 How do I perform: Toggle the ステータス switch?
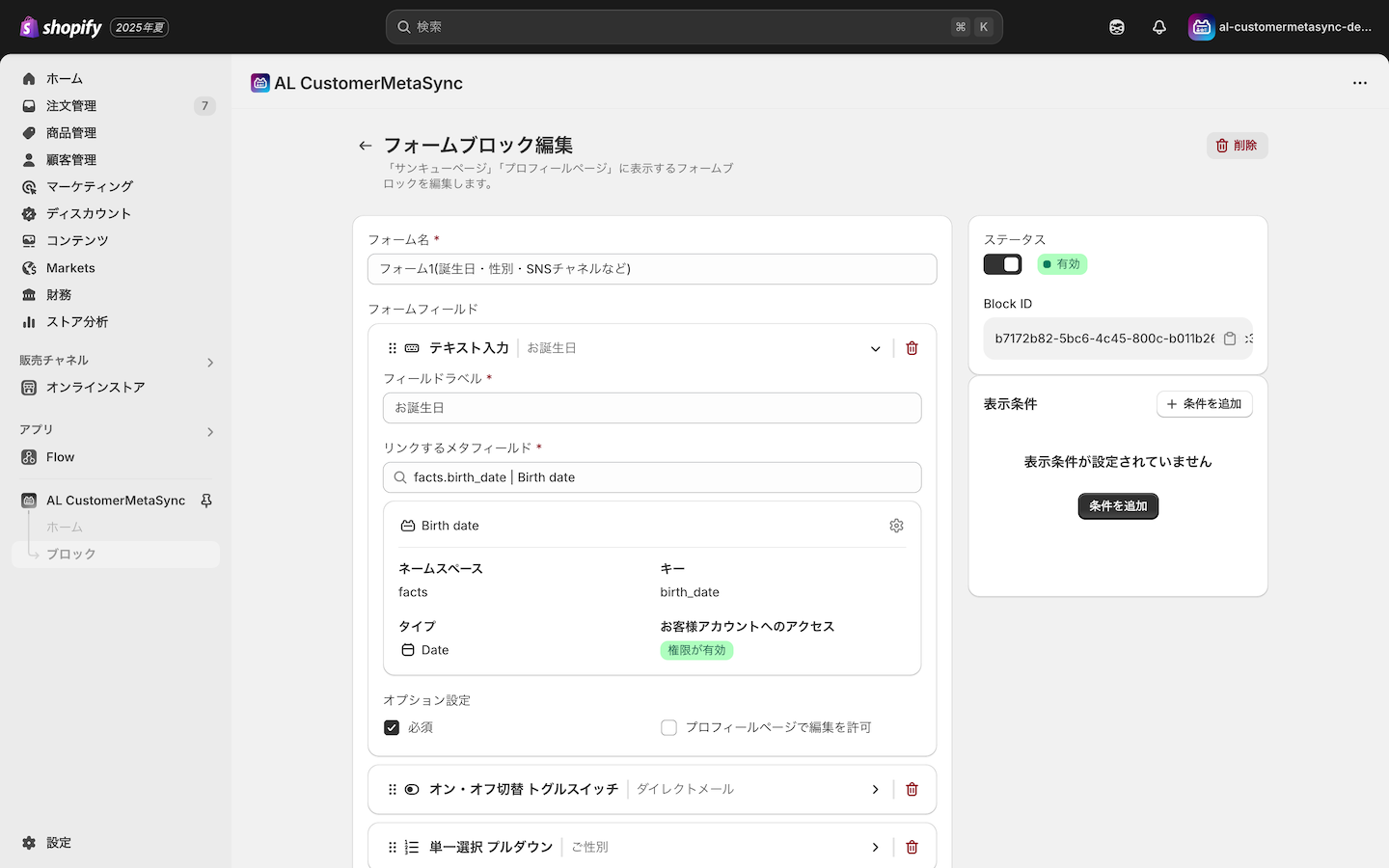click(1002, 264)
